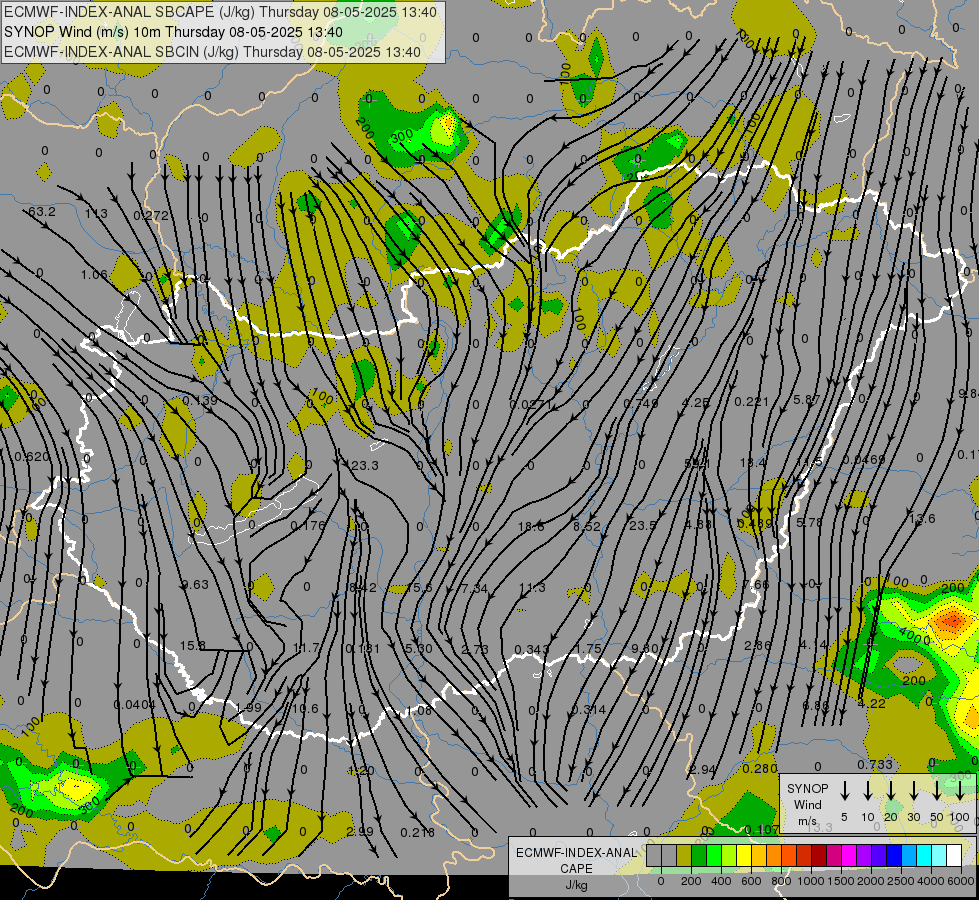Viewport: 979px width, 900px height.
Task: Select the olive CAPE legend swatch
Action: click(684, 855)
